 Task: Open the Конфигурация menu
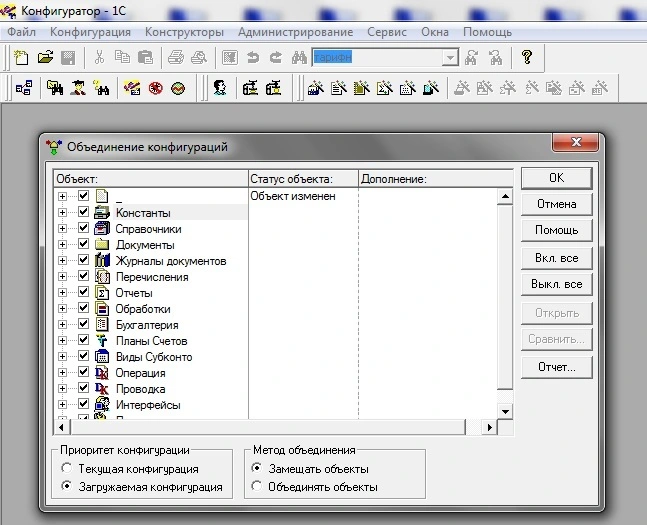pyautogui.click(x=90, y=32)
